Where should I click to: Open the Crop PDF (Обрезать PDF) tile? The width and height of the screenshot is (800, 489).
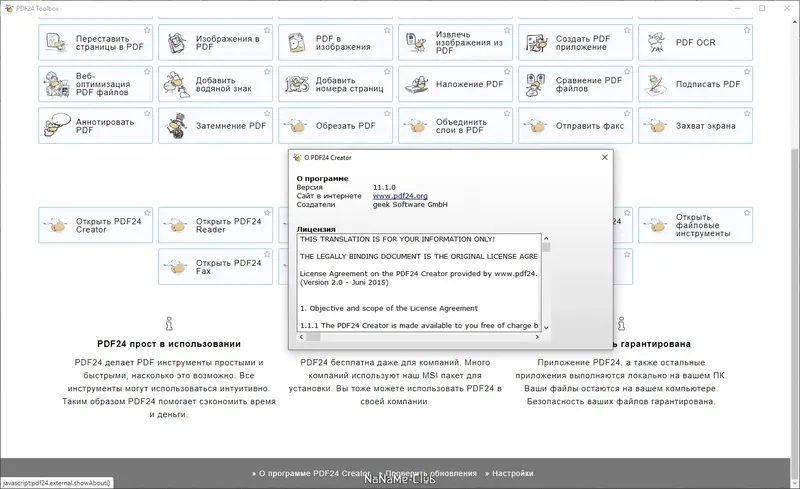335,126
